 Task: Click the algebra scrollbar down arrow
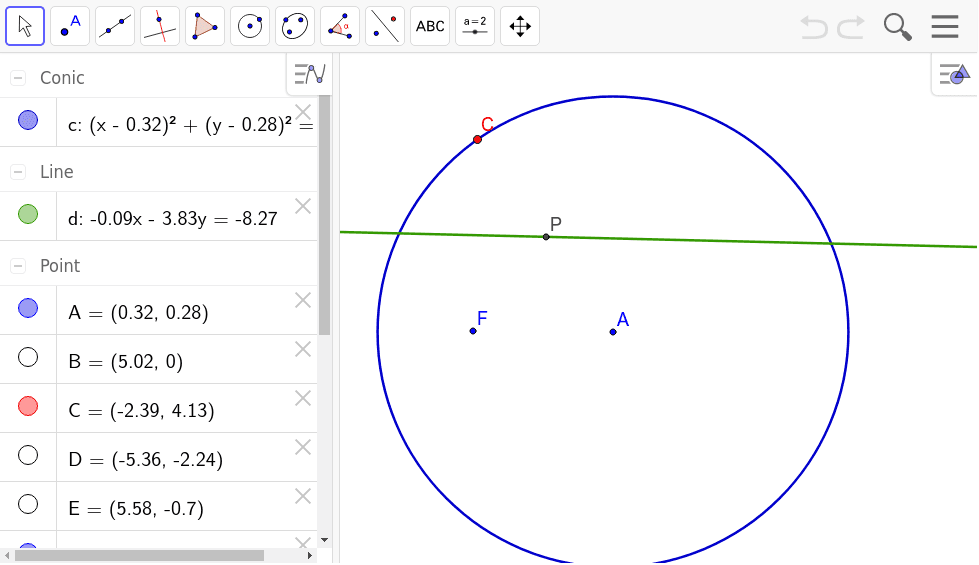324,540
